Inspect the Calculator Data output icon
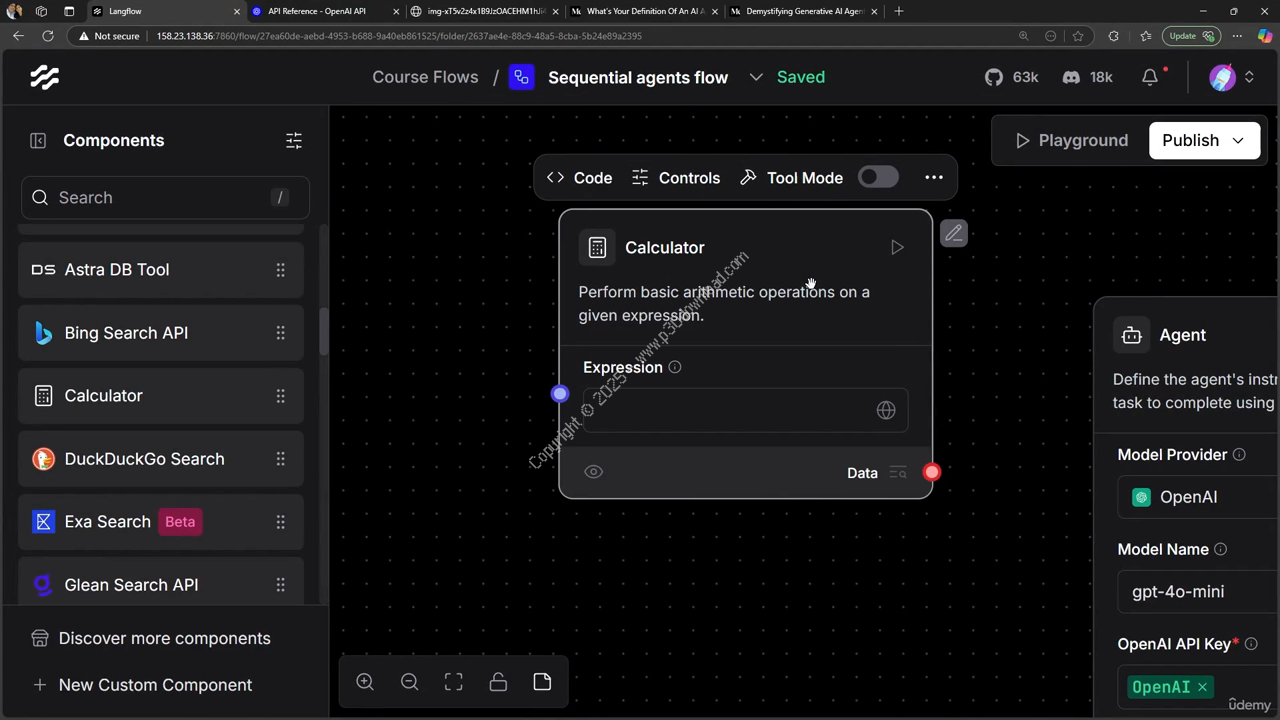Image resolution: width=1280 pixels, height=720 pixels. point(898,473)
